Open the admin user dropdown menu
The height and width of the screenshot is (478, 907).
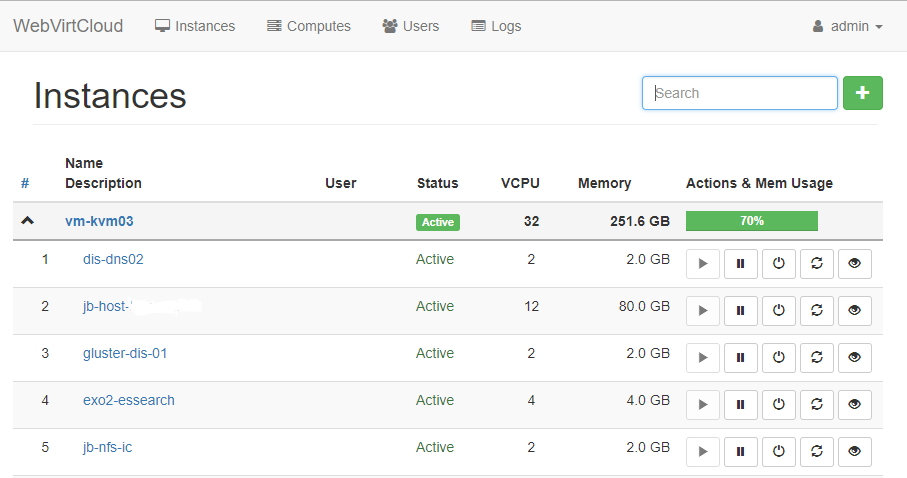[848, 27]
